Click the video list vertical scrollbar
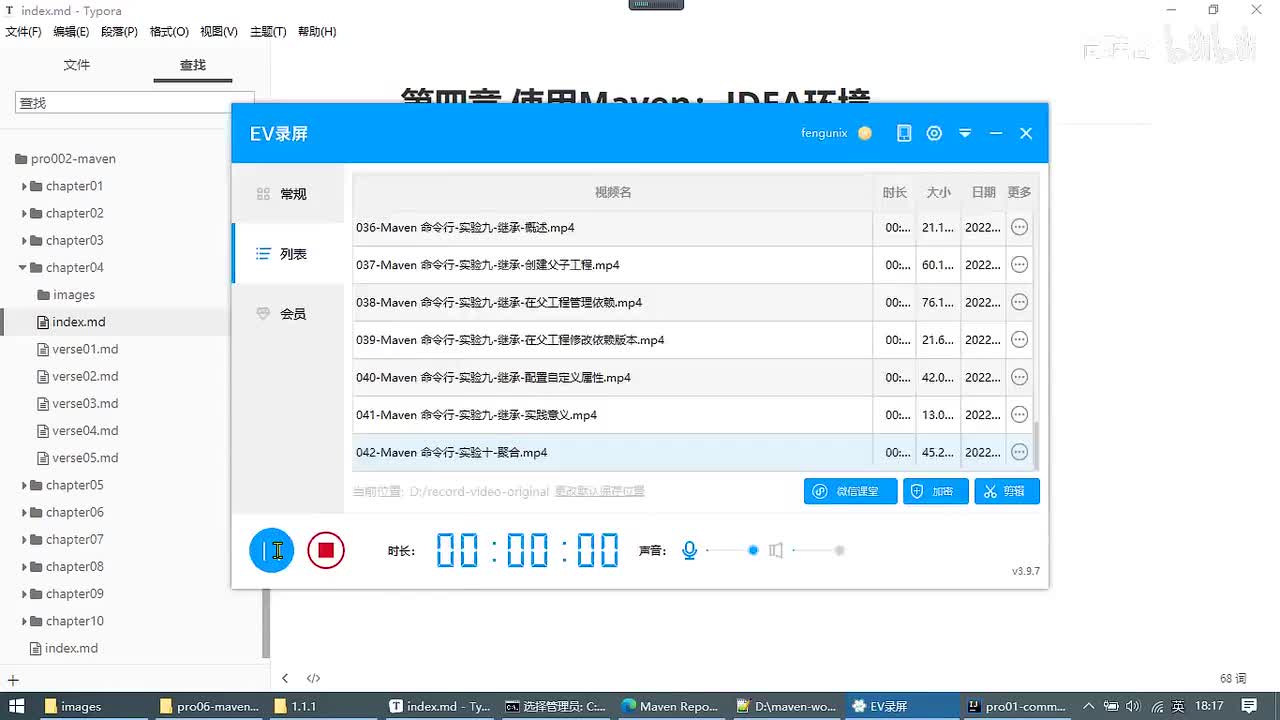 1036,445
